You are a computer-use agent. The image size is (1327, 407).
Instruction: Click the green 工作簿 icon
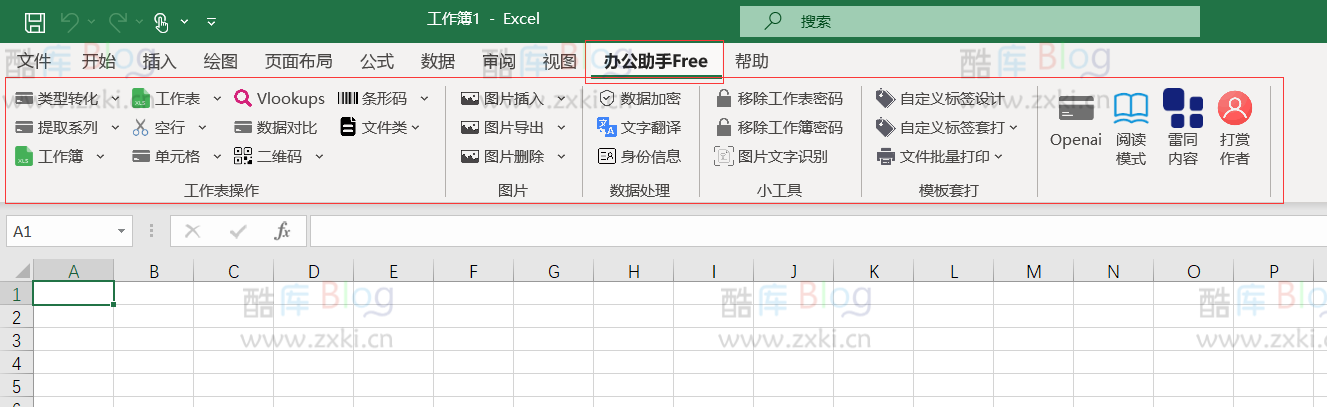[x=24, y=156]
